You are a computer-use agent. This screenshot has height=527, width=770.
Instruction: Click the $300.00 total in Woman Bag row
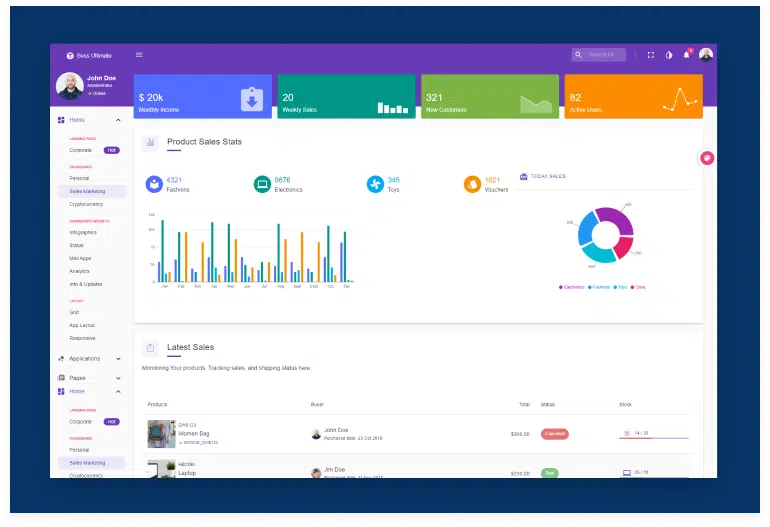point(520,434)
